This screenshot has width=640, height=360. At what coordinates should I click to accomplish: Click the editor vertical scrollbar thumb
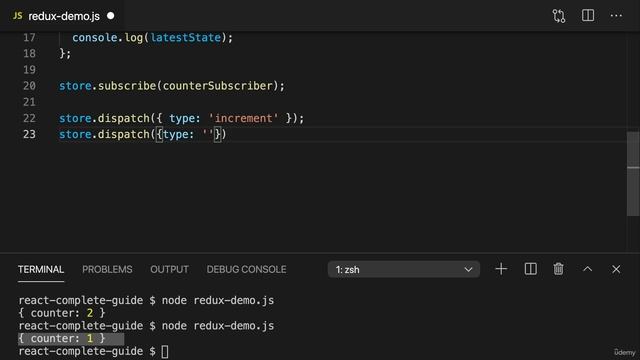click(x=633, y=173)
